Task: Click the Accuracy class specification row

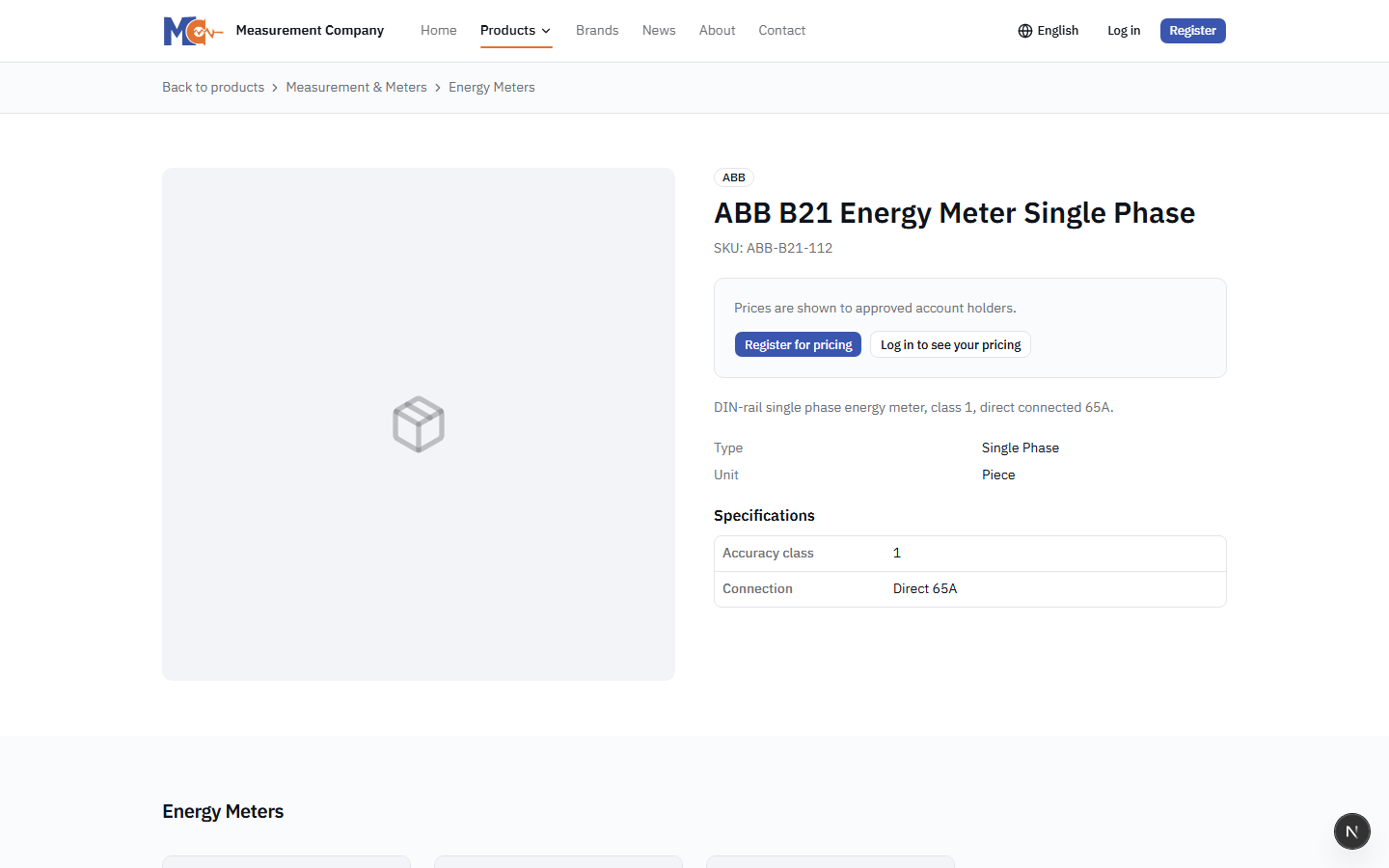Action: [x=970, y=554]
